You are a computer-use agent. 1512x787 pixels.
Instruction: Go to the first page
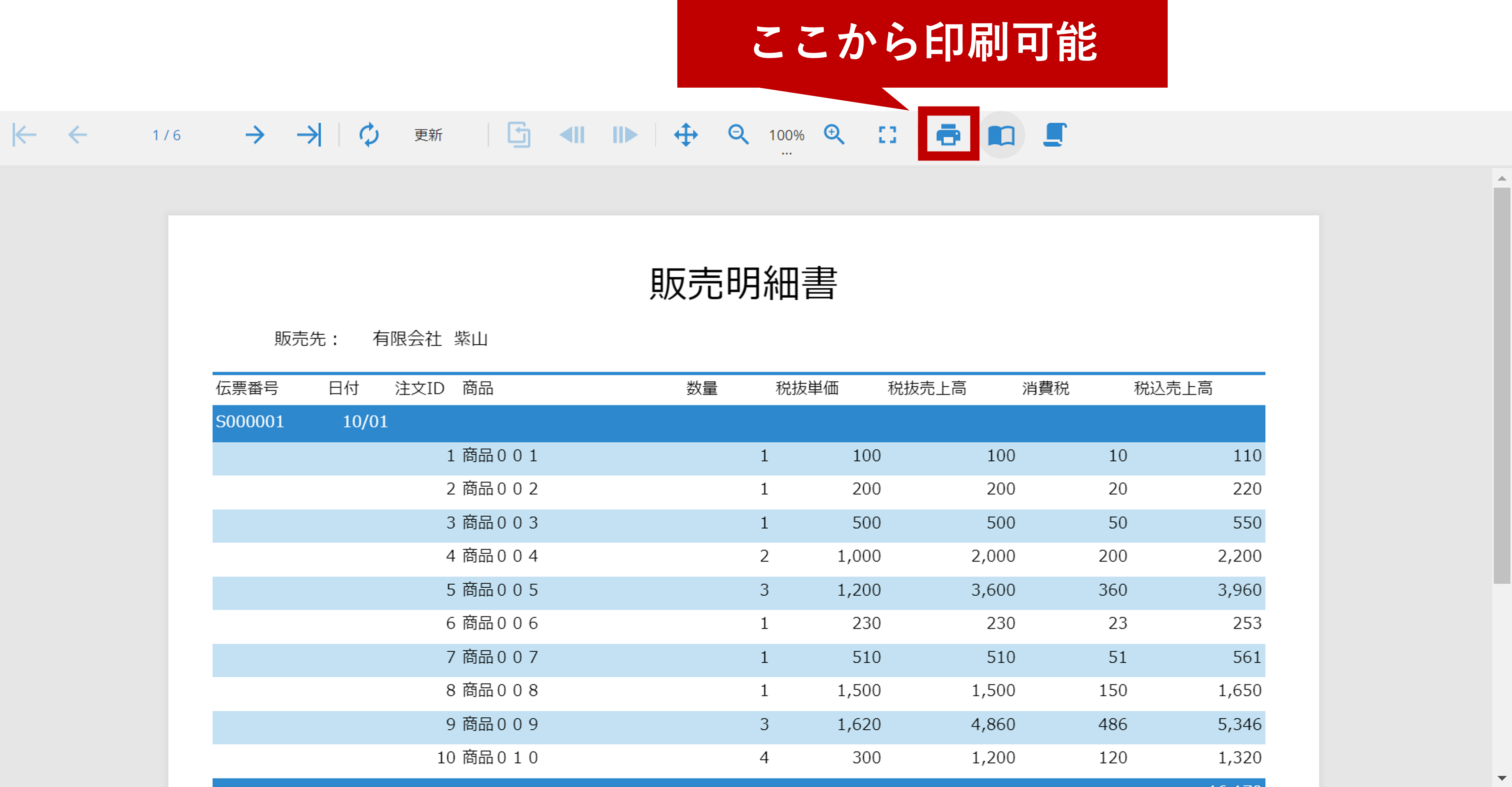[x=23, y=134]
